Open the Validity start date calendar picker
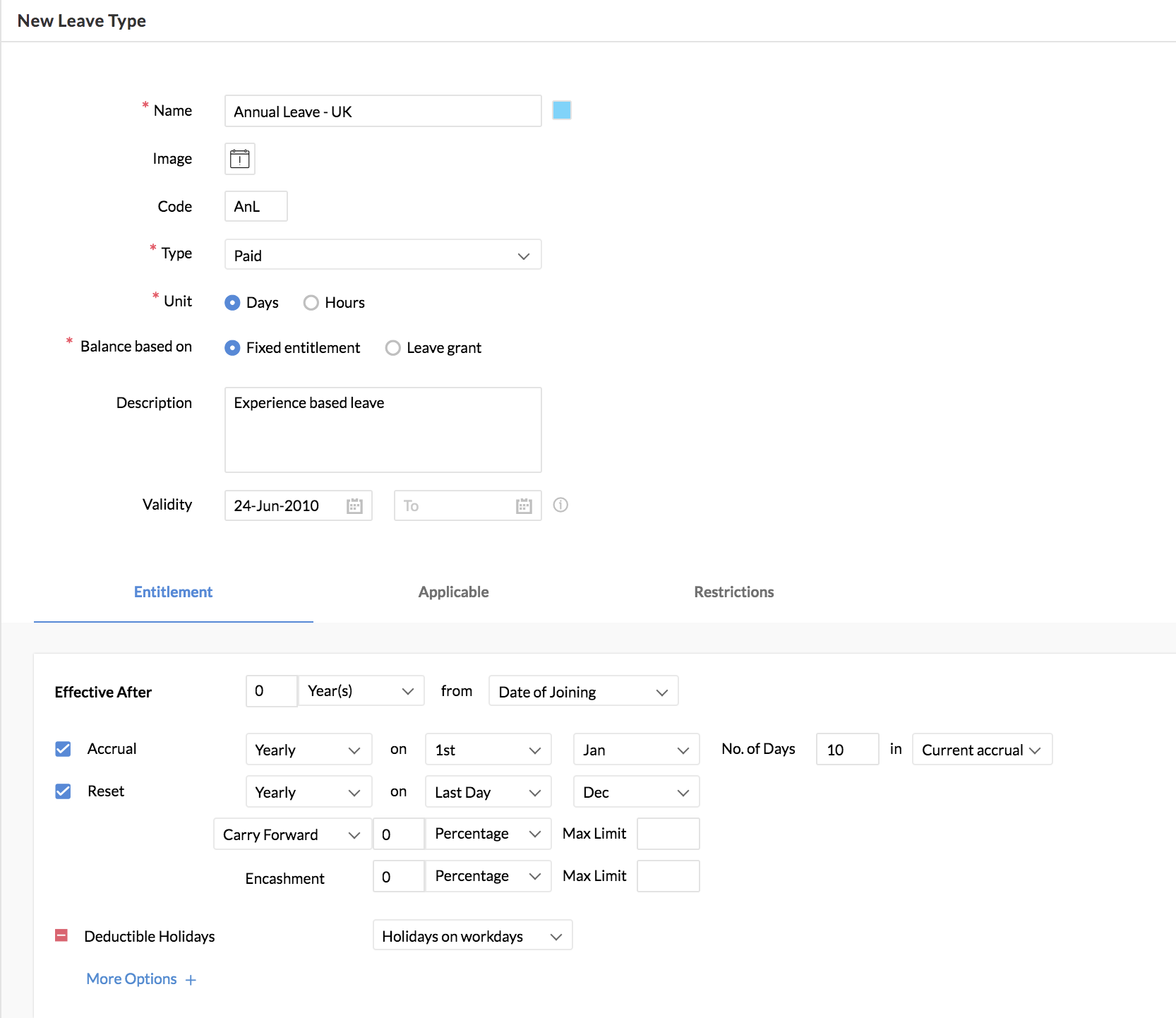 click(x=354, y=506)
